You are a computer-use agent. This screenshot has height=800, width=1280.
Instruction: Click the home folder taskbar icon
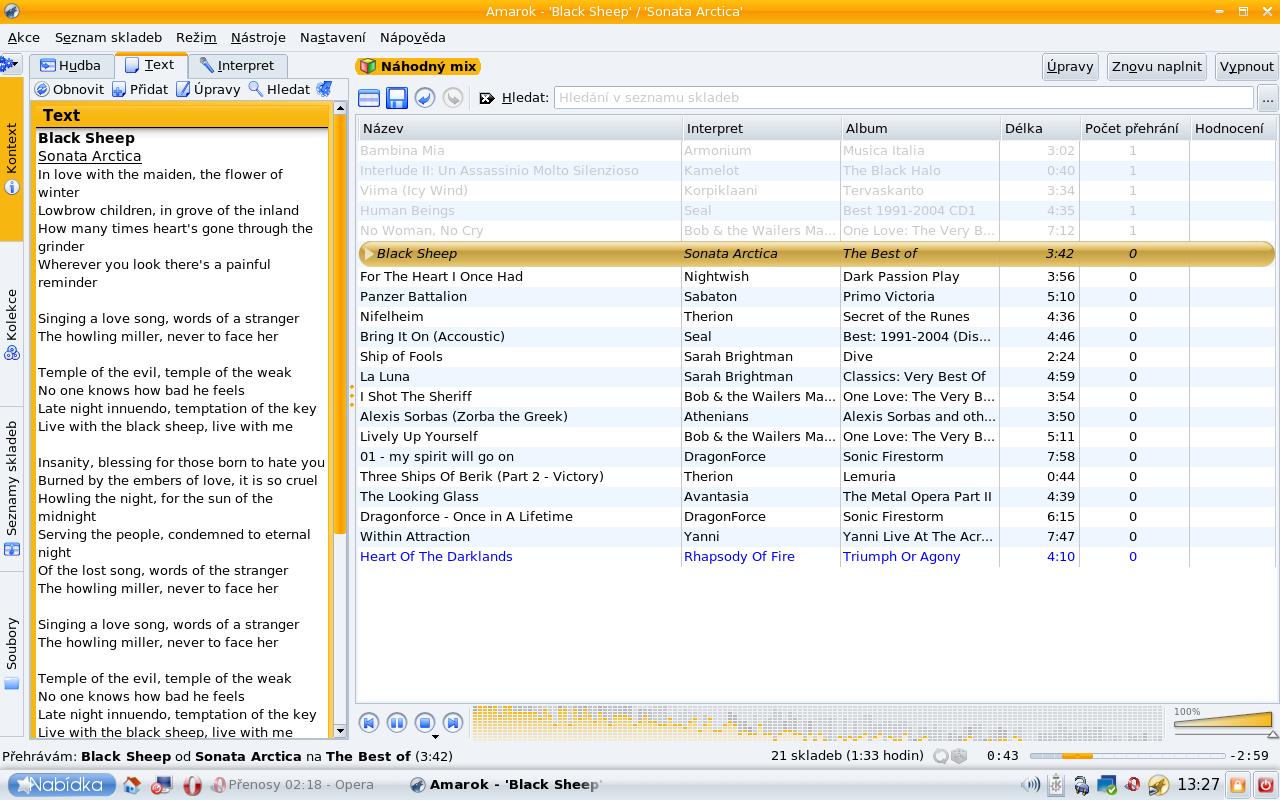click(x=132, y=785)
